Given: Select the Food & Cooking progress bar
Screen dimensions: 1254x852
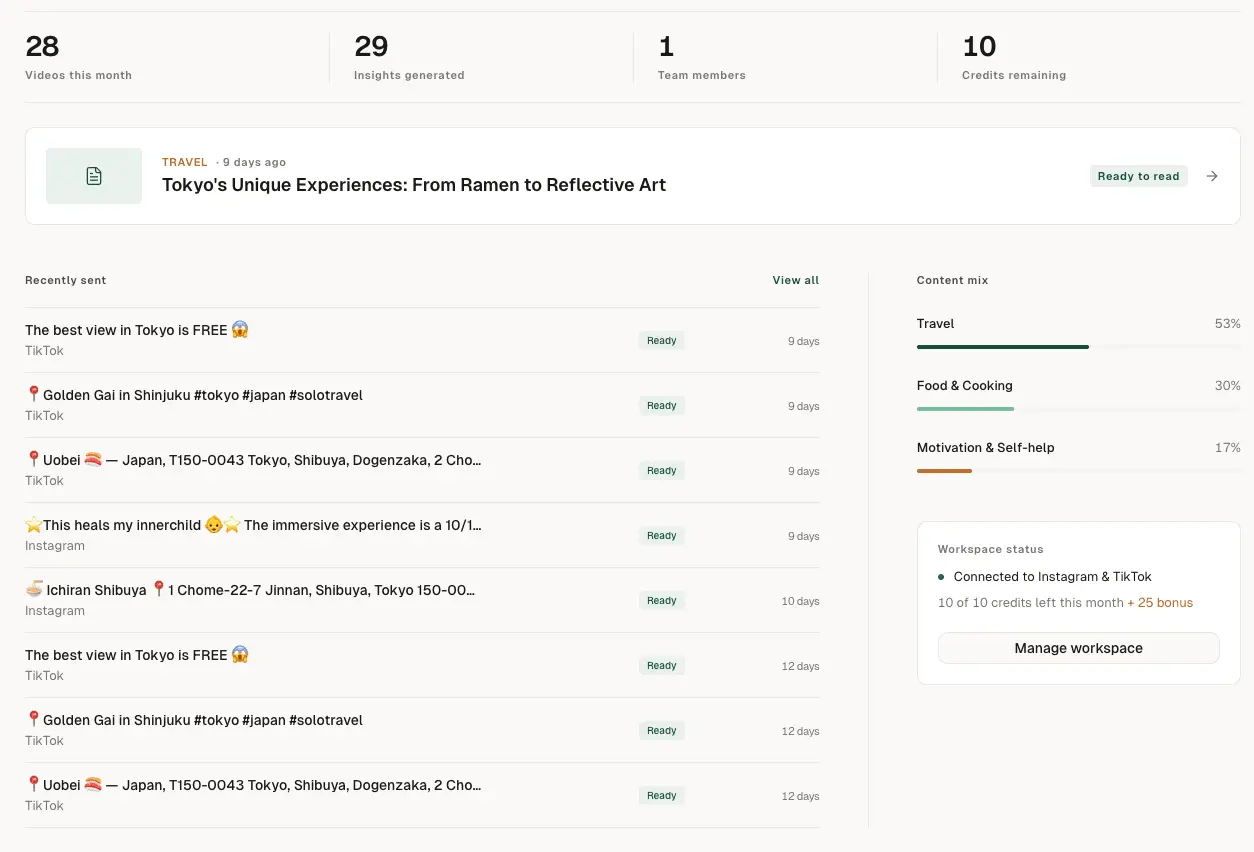Looking at the screenshot, I should [1078, 409].
